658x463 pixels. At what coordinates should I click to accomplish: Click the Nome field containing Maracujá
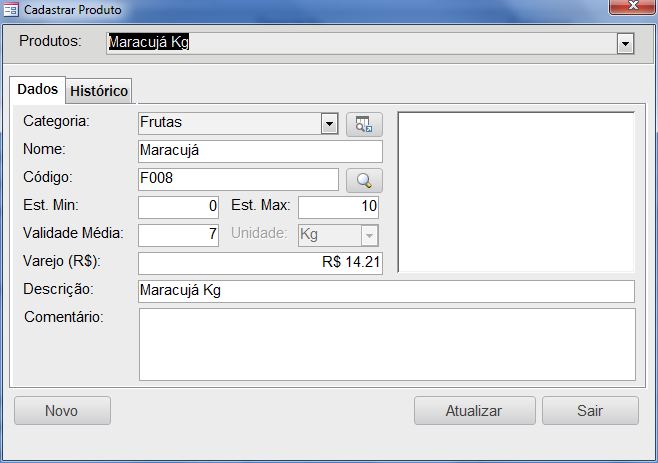tap(260, 151)
